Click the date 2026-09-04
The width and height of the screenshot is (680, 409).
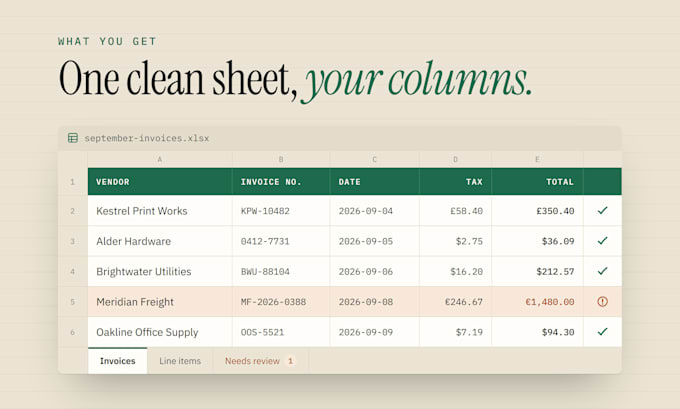coord(366,211)
